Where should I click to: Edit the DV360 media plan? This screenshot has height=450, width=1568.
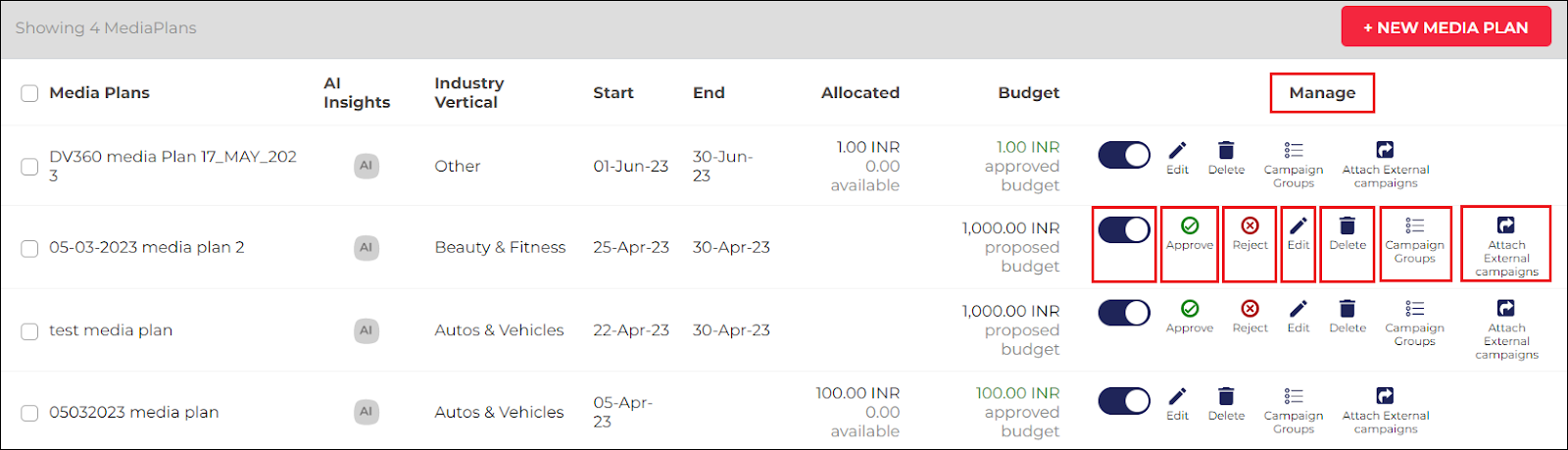pos(1177,158)
